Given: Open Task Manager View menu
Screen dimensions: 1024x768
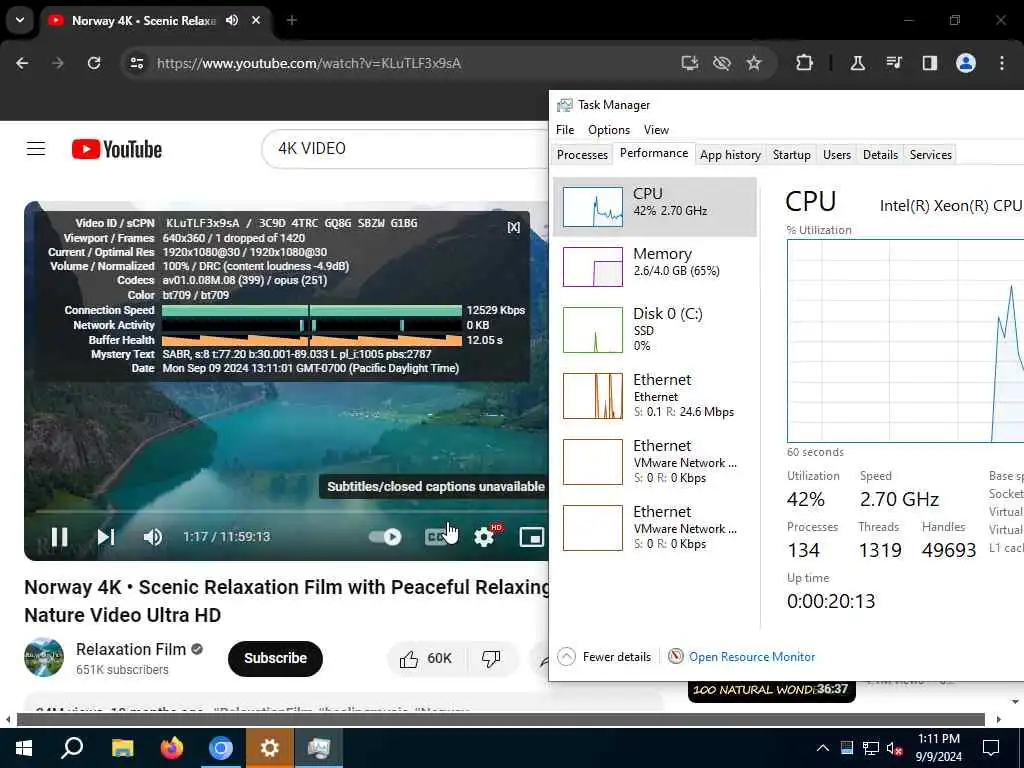Looking at the screenshot, I should pyautogui.click(x=656, y=130).
